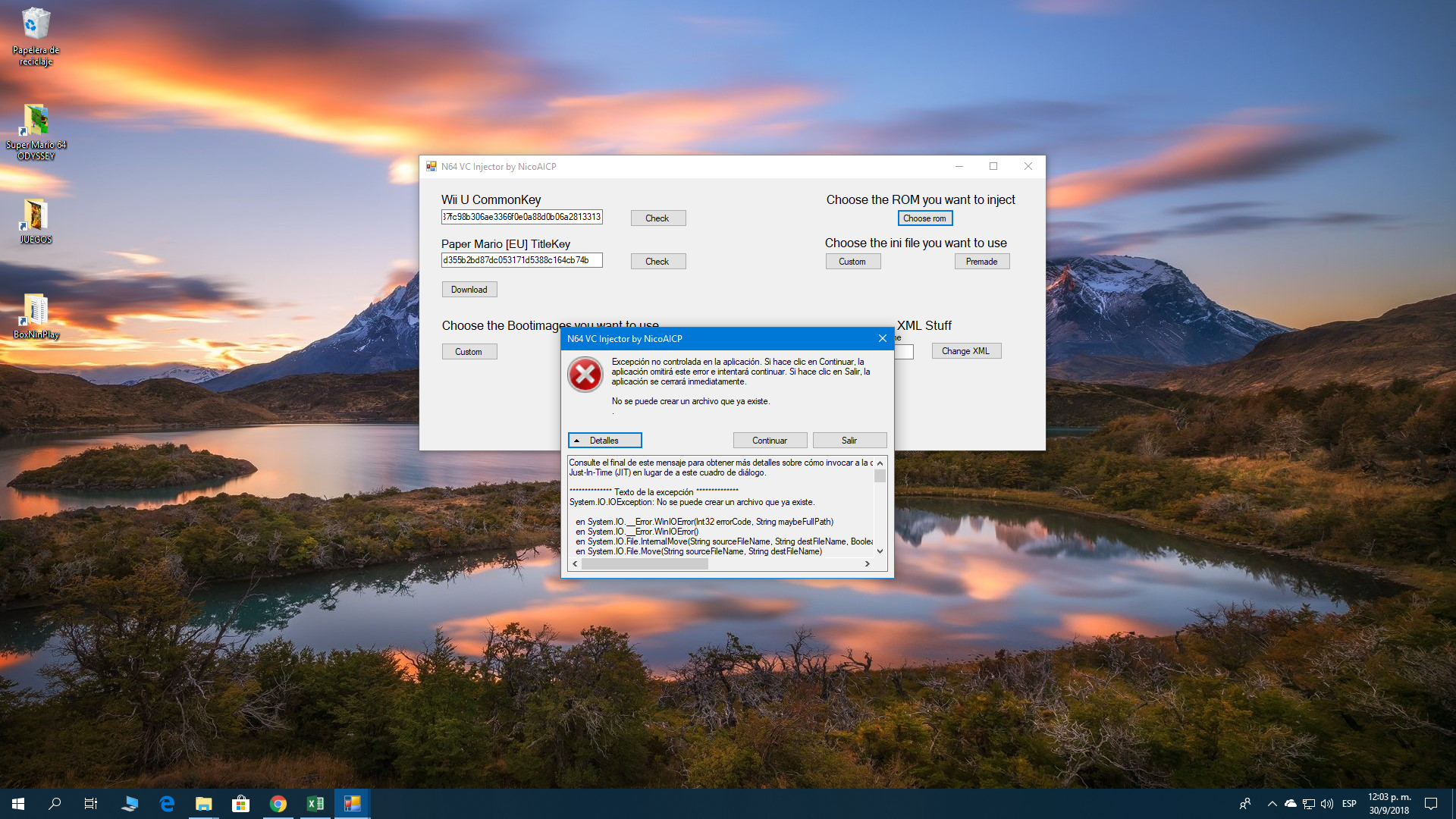The width and height of the screenshot is (1456, 819).
Task: Click the vertical scrollbar thumb in details
Action: [880, 475]
